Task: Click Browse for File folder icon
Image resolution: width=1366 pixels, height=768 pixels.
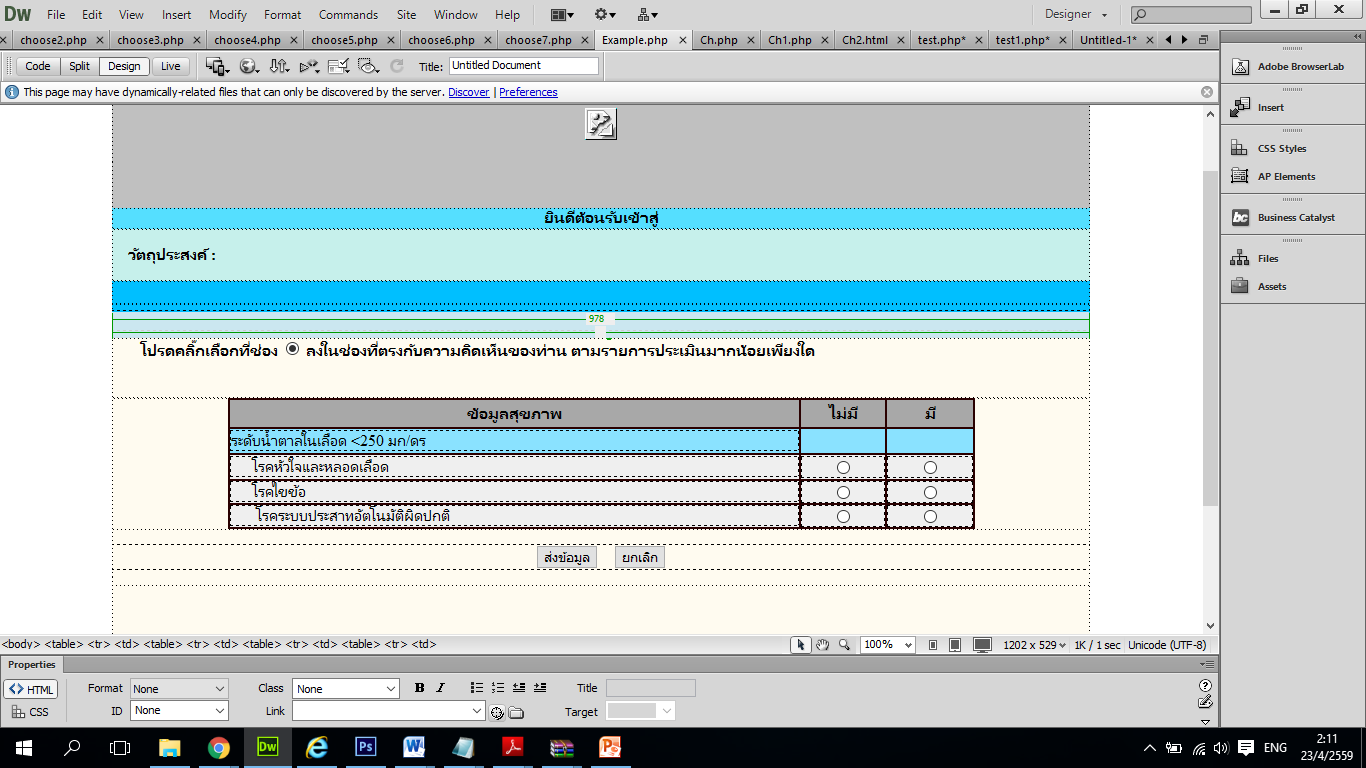Action: (x=516, y=712)
